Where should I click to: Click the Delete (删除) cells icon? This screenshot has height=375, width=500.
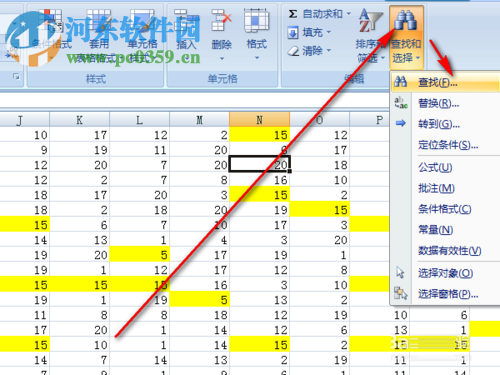click(x=221, y=21)
